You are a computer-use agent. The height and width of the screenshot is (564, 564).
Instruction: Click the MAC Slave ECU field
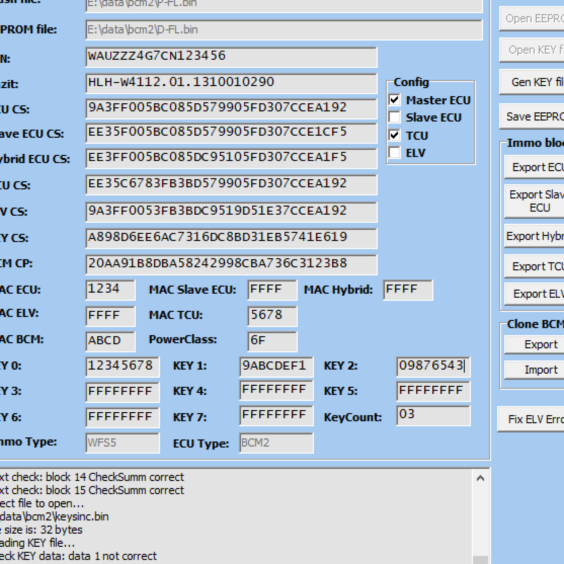(272, 290)
